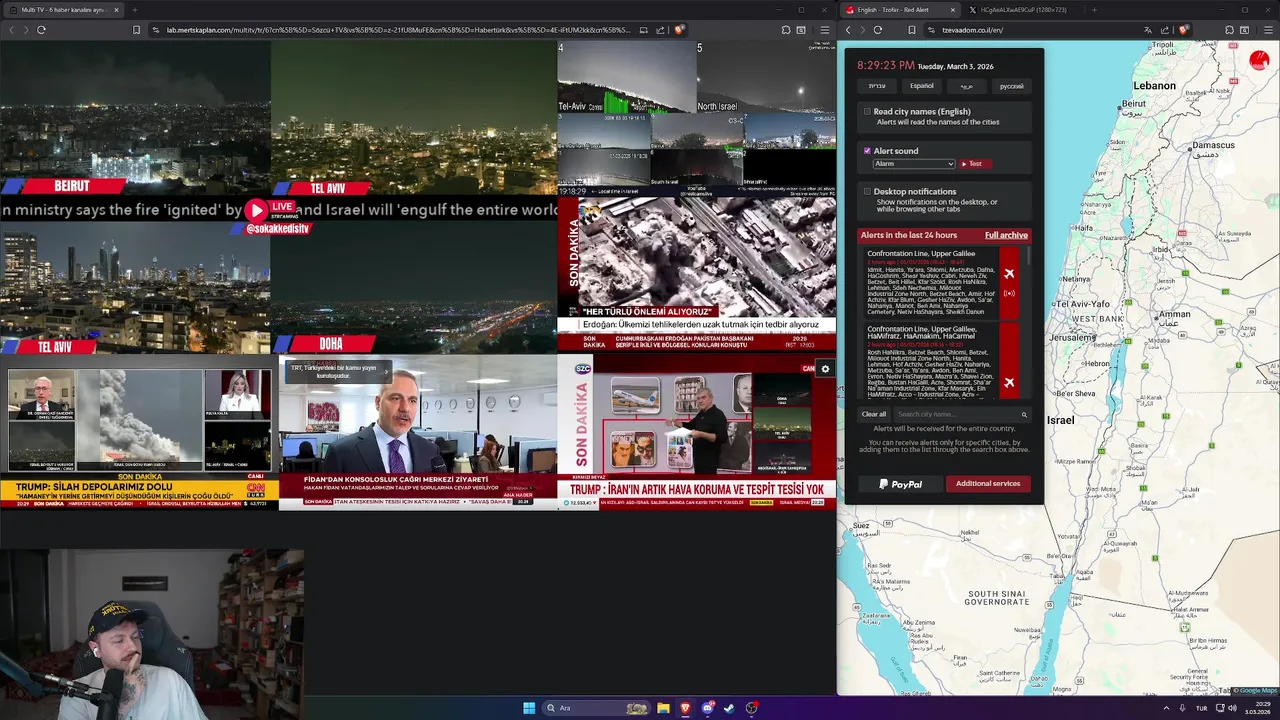The image size is (1280, 720).
Task: Switch the alert site language to русский
Action: pyautogui.click(x=1011, y=86)
